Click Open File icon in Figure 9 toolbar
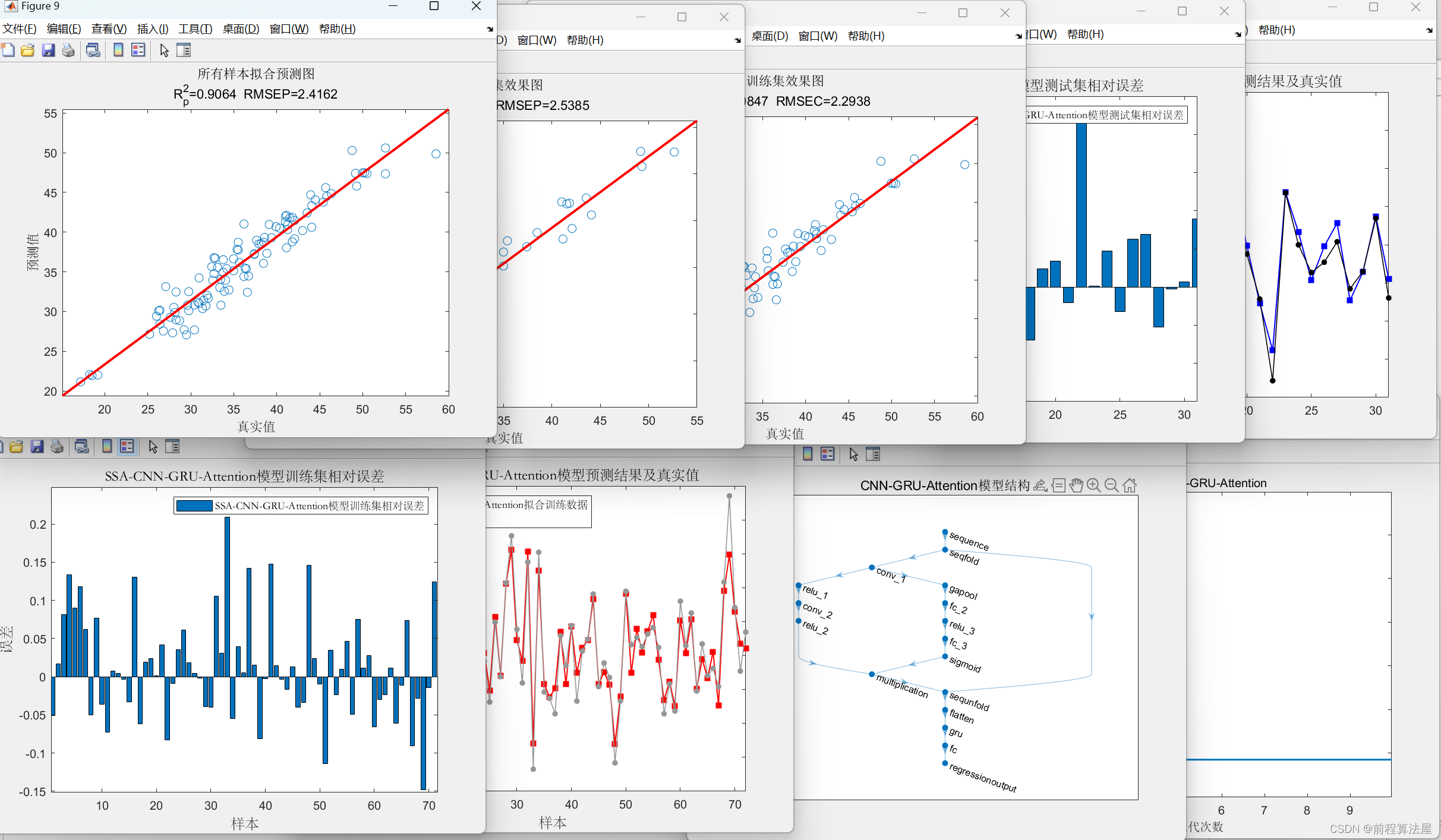The width and height of the screenshot is (1441, 840). [x=28, y=50]
